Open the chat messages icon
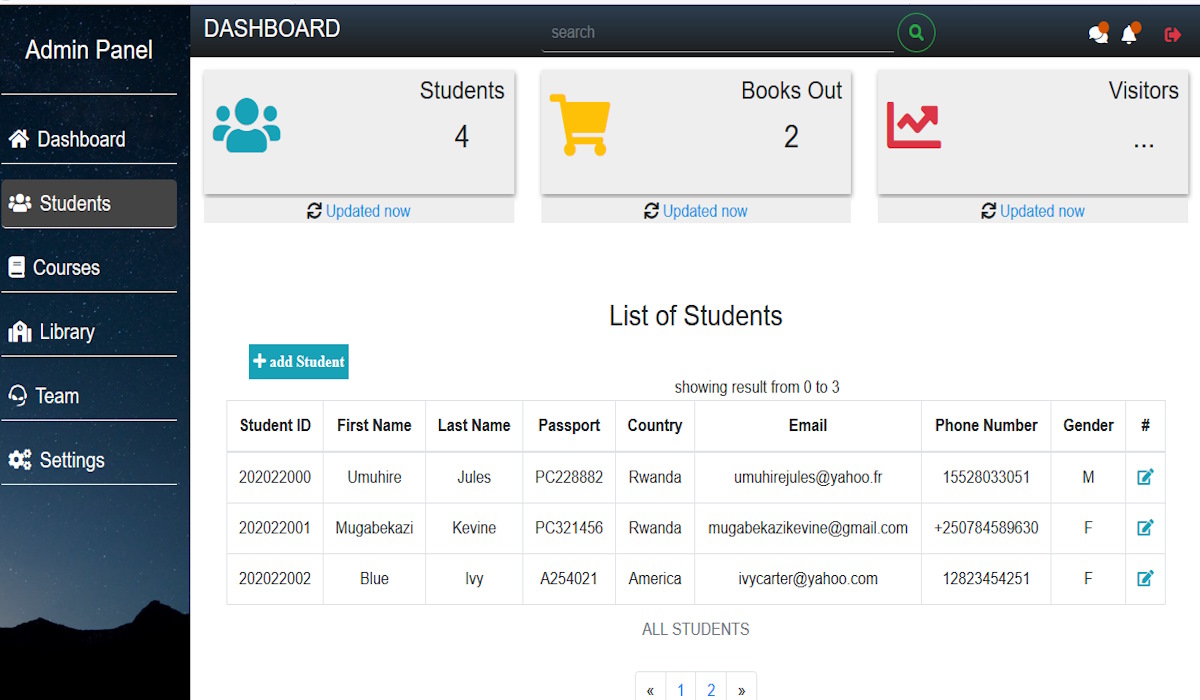 click(x=1098, y=34)
